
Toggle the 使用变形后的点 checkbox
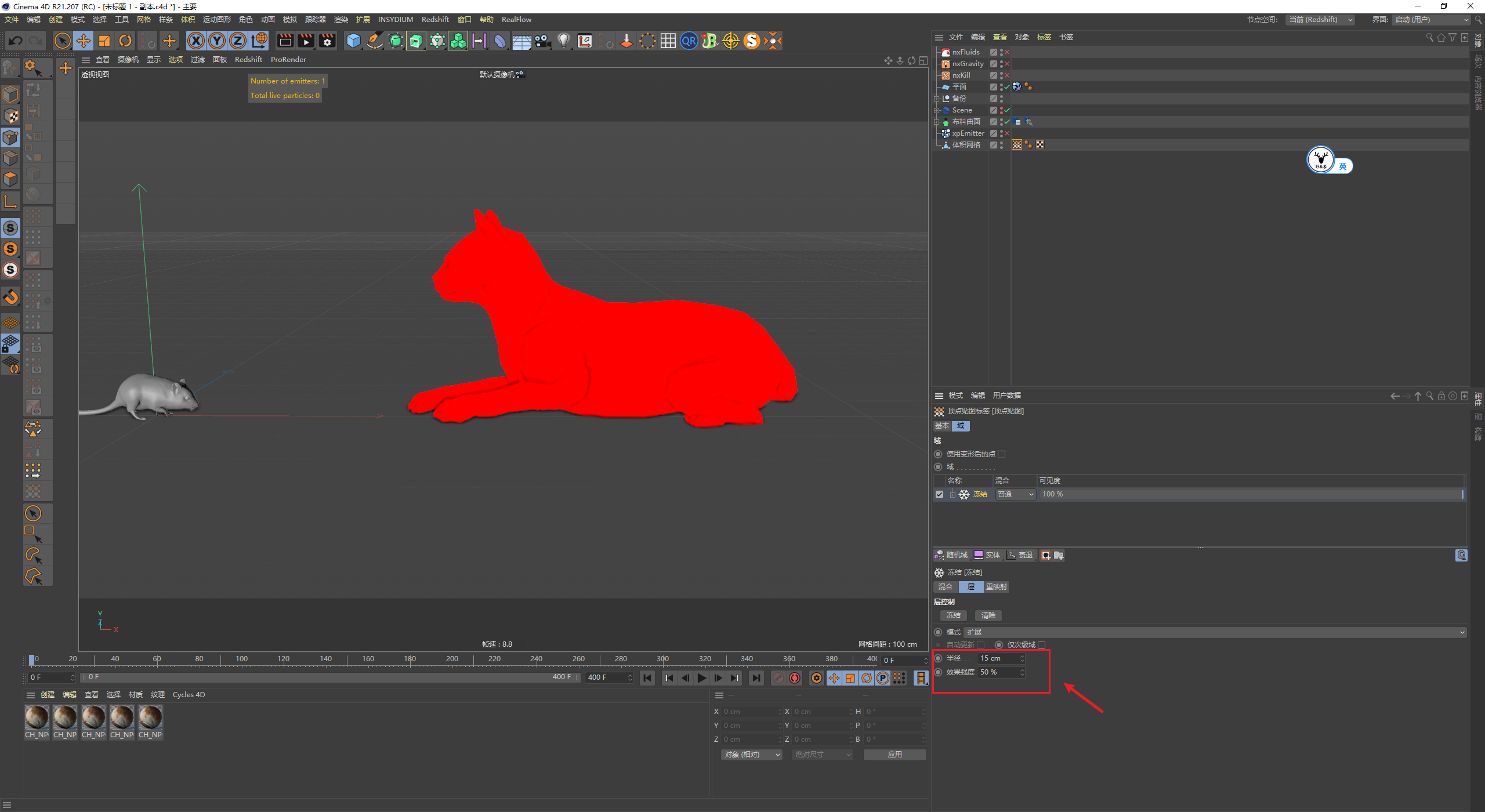click(x=1002, y=454)
